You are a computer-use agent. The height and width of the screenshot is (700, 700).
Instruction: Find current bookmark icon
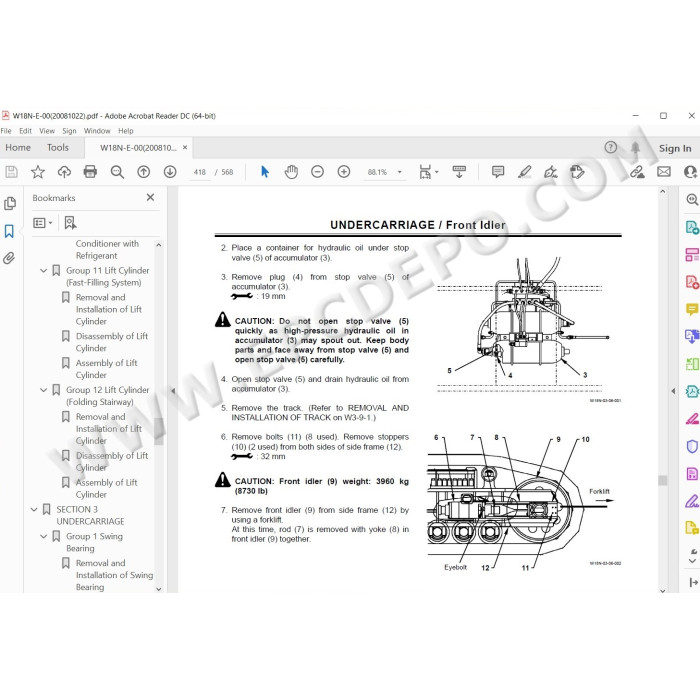coord(70,222)
